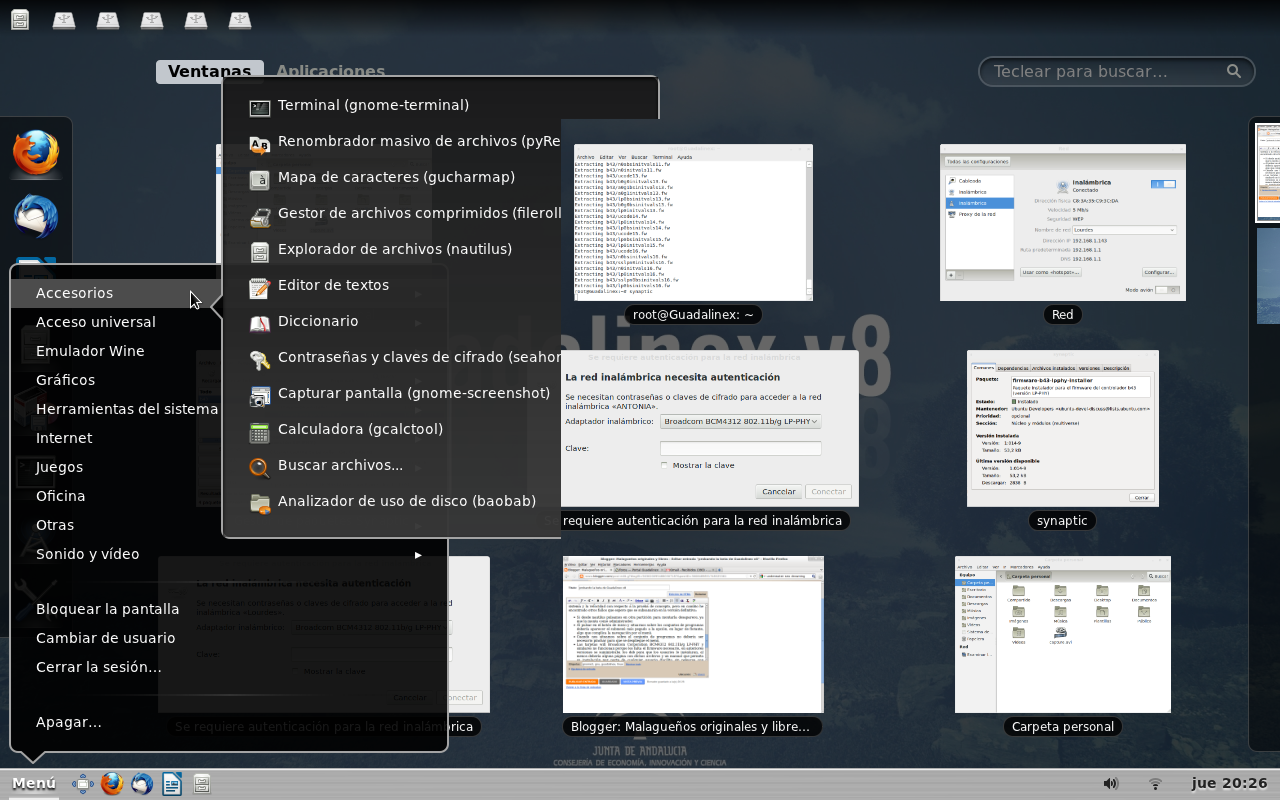Expand the Sonido y vídeo submenu arrow

coord(418,555)
